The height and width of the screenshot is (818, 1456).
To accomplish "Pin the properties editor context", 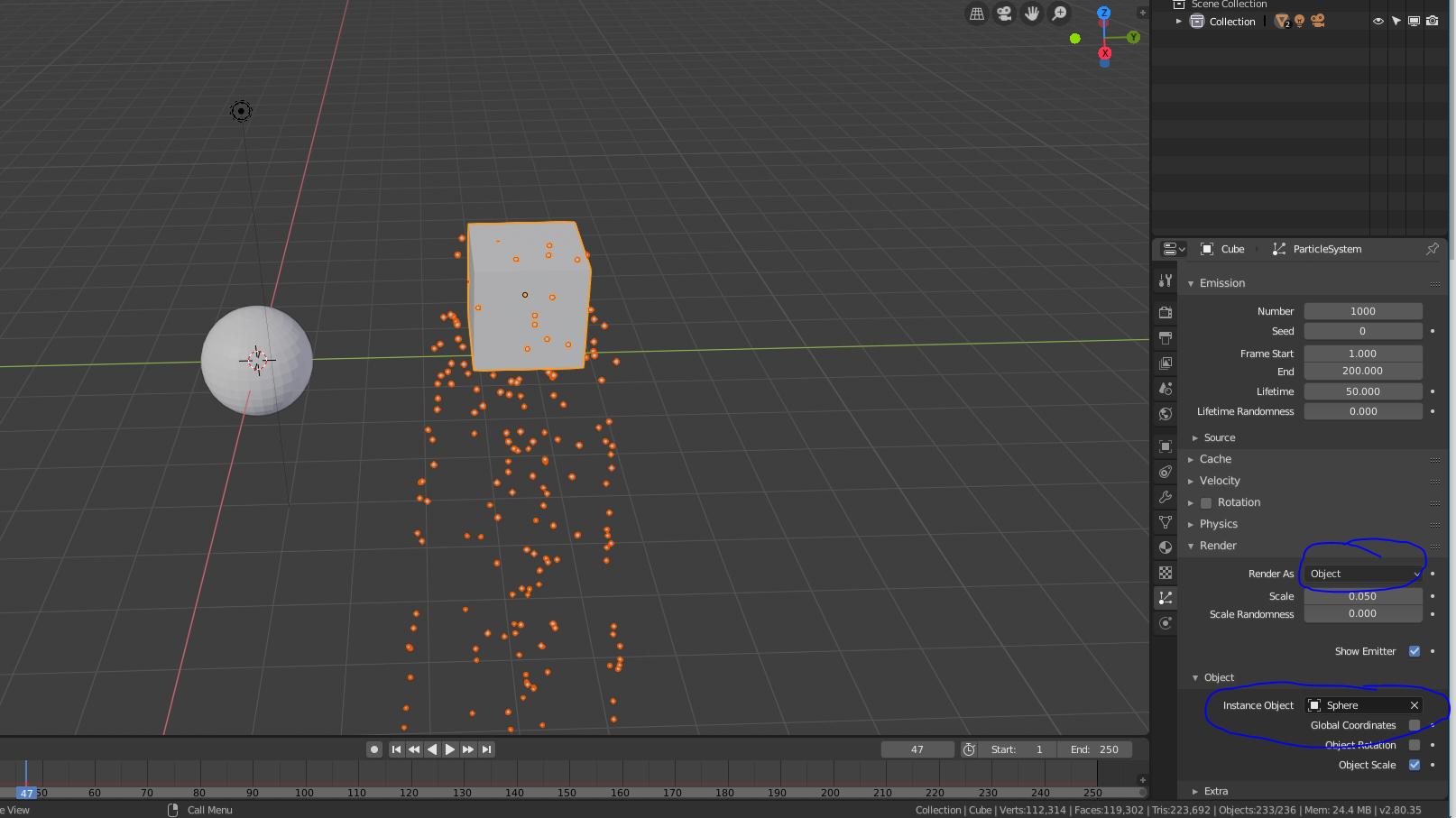I will coord(1433,249).
